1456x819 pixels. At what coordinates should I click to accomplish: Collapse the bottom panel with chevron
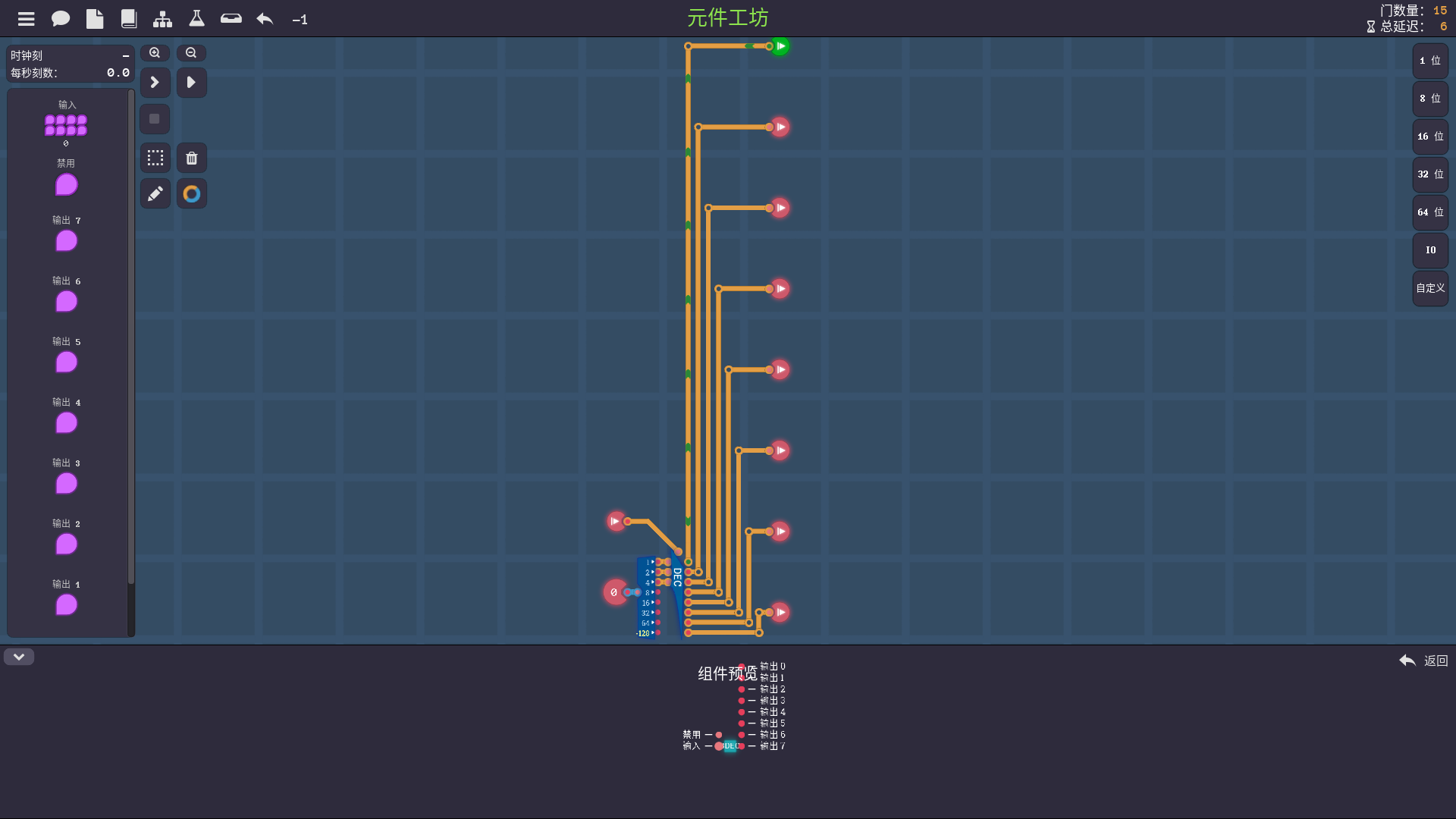[19, 657]
